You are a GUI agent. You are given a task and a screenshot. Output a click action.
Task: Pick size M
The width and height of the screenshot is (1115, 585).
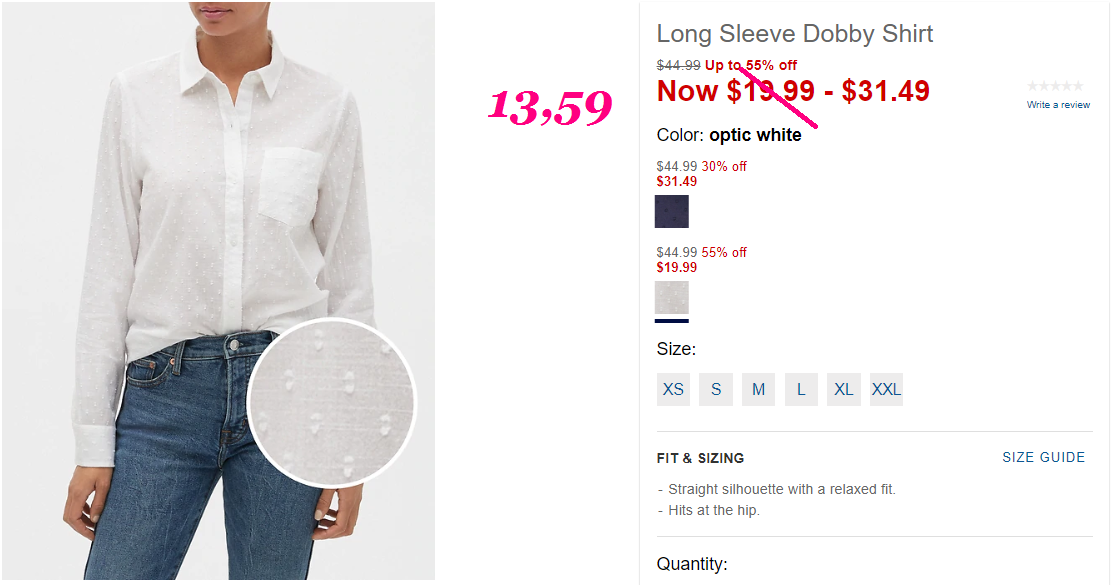pyautogui.click(x=759, y=389)
